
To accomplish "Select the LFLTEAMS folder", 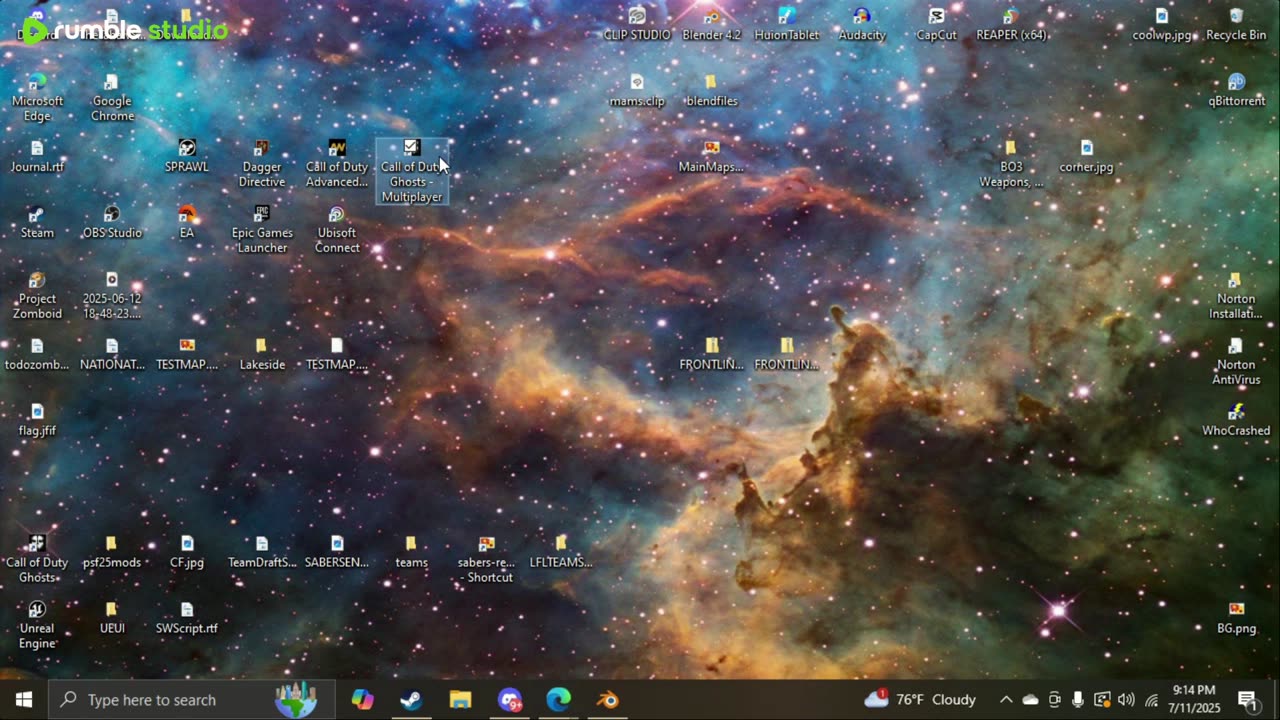I will pos(561,552).
